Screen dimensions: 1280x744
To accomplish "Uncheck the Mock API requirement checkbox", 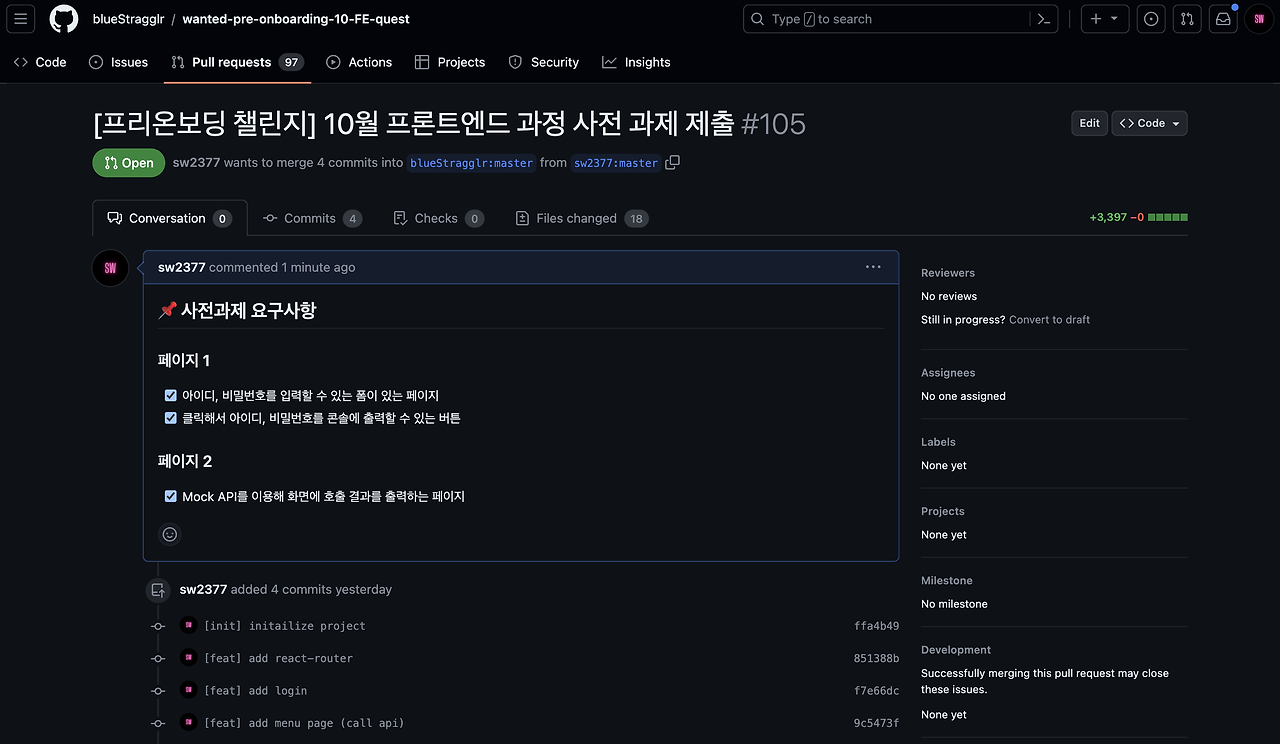I will point(170,495).
